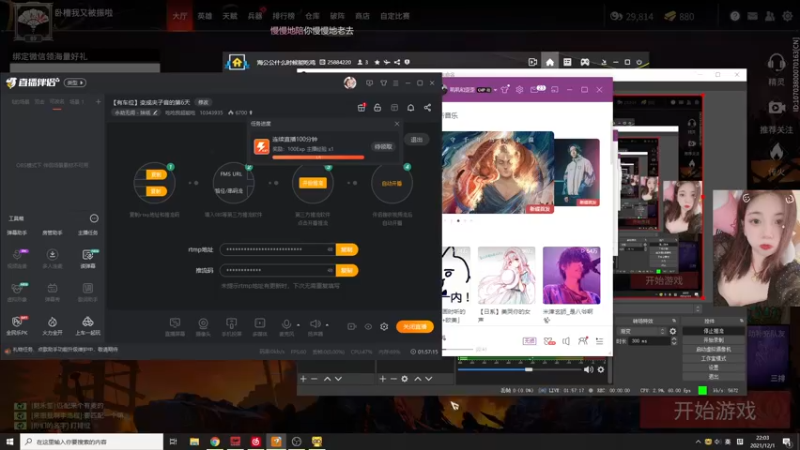Viewport: 800px width, 450px height.
Task: Expand speaker options arrow beside speaker icon
Action: coord(327,325)
